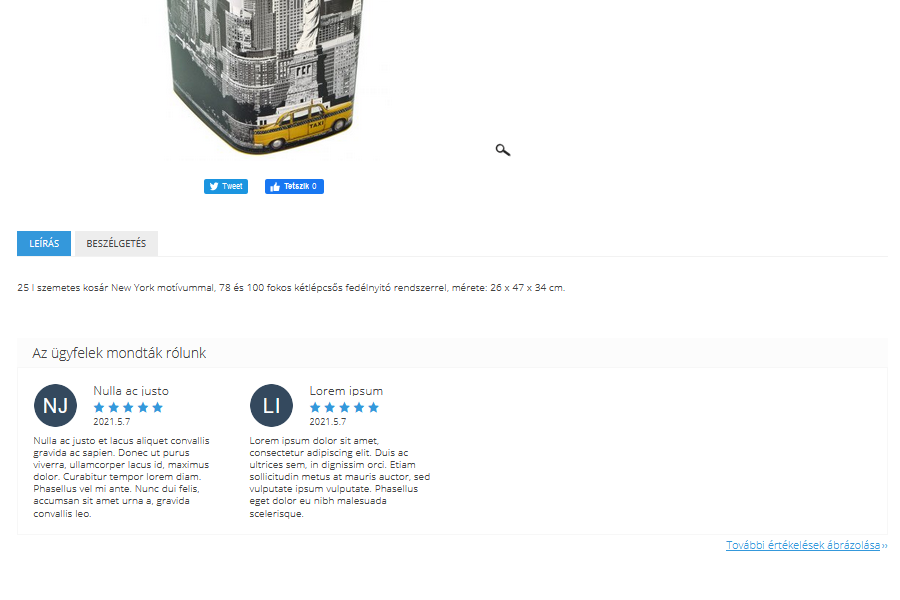The width and height of the screenshot is (900, 600).
Task: Click the product description text paragraph
Action: click(x=291, y=288)
